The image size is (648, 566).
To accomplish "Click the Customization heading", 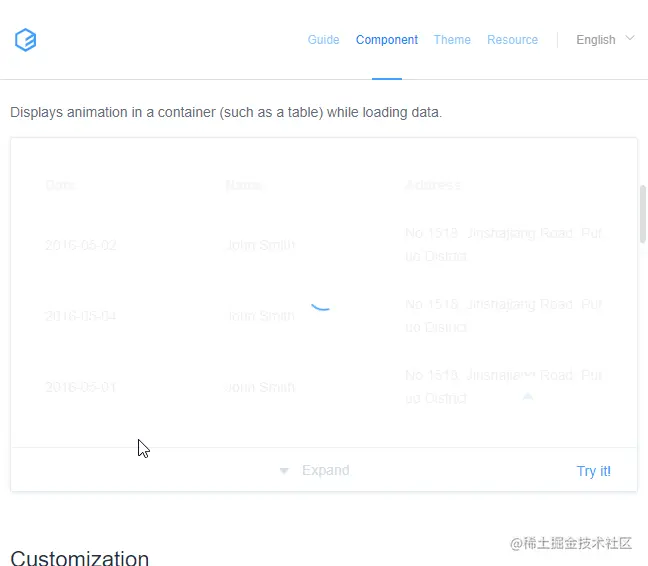I will (79, 558).
